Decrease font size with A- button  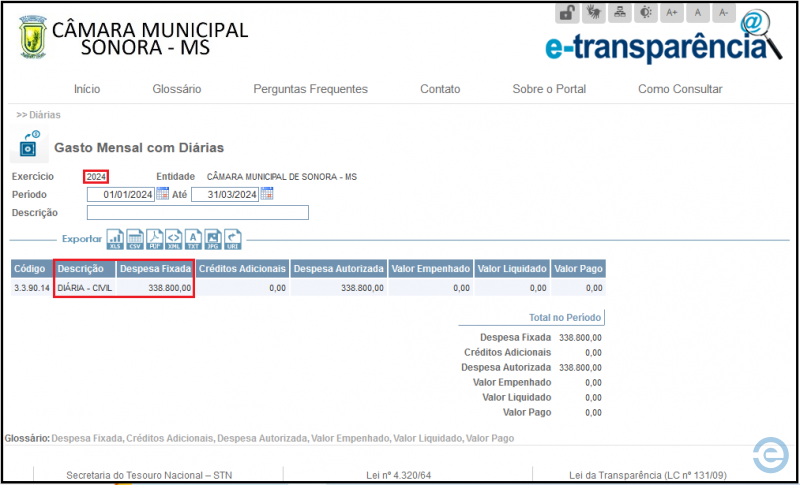(723, 13)
